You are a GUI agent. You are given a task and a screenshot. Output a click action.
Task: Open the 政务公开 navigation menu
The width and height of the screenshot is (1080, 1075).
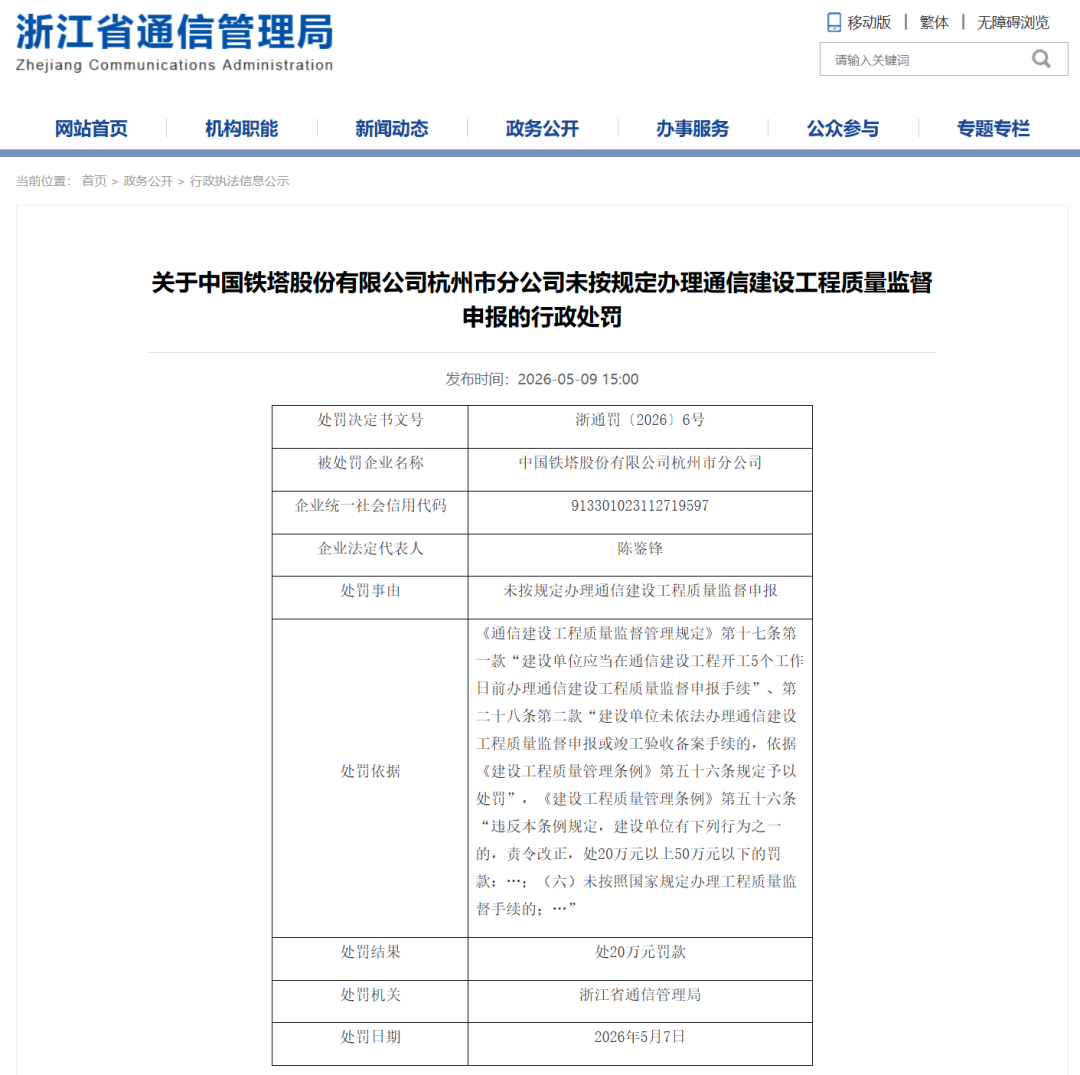click(x=542, y=128)
